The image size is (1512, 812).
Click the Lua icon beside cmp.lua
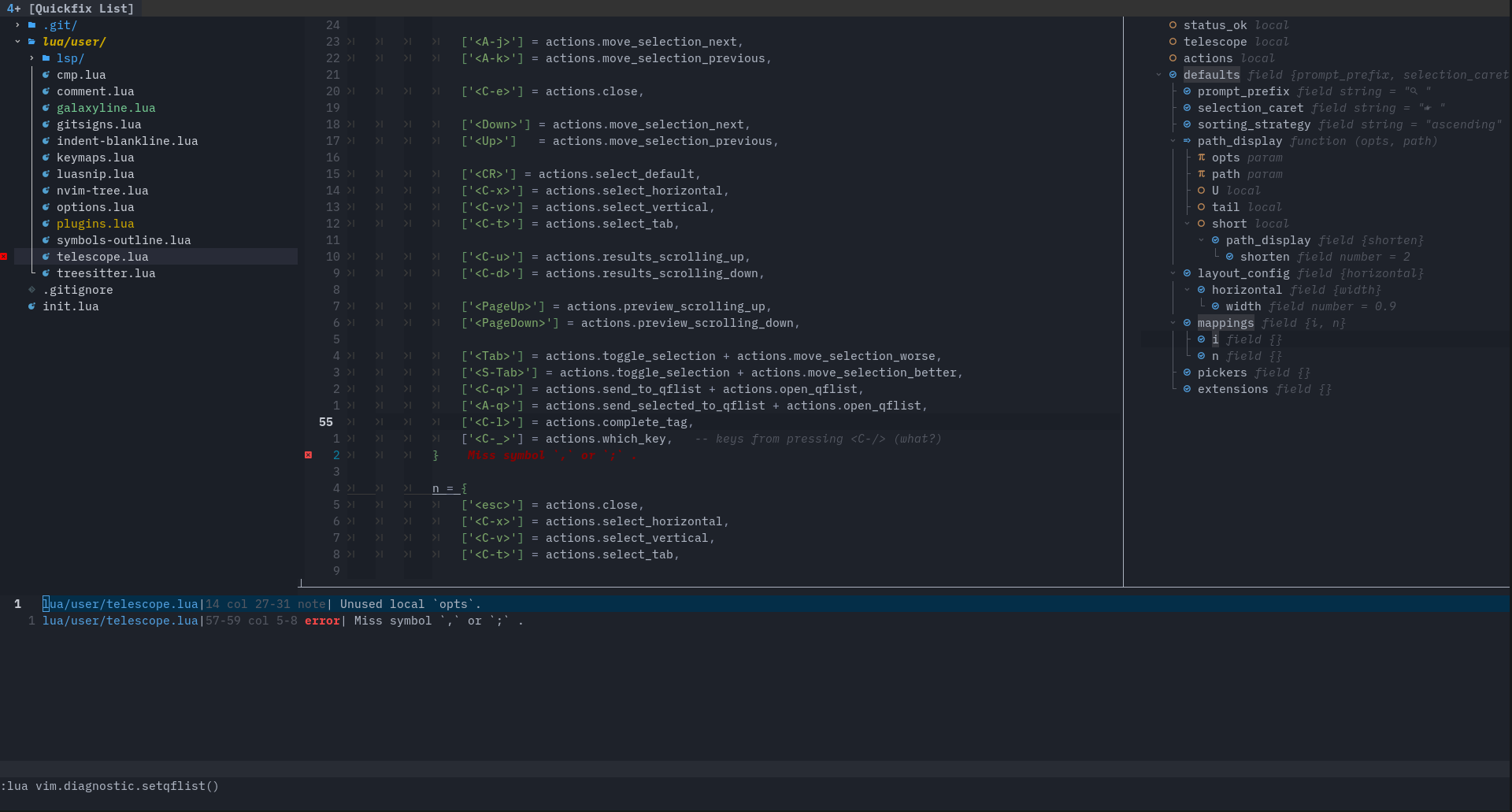pos(46,75)
